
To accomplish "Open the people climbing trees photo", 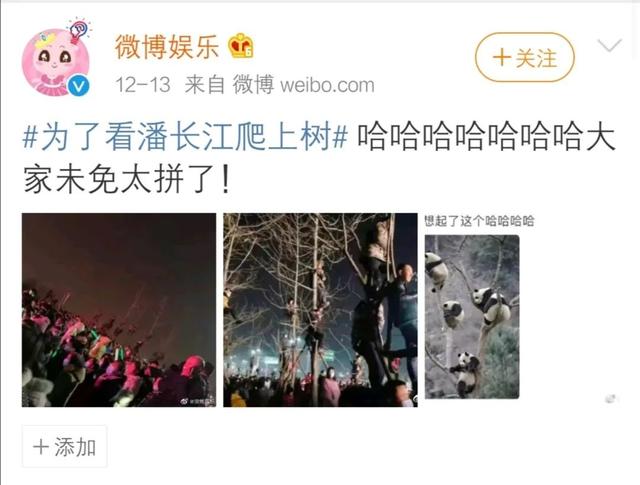I will [320, 310].
